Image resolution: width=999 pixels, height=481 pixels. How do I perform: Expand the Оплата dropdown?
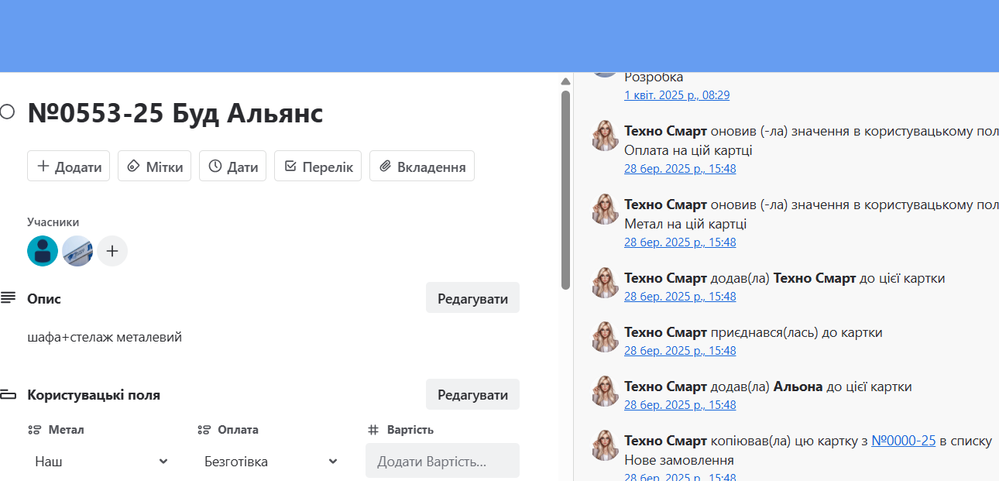(x=270, y=461)
